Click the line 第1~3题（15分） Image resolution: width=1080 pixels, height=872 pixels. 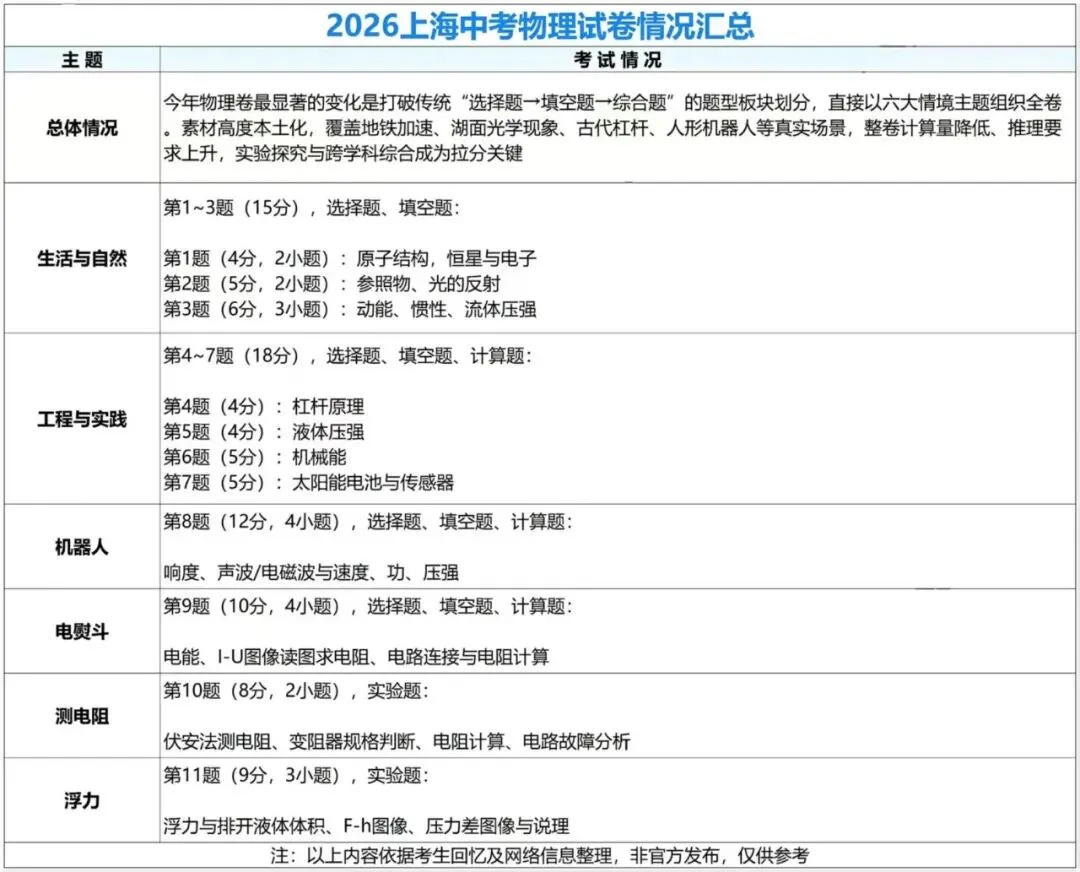click(311, 208)
